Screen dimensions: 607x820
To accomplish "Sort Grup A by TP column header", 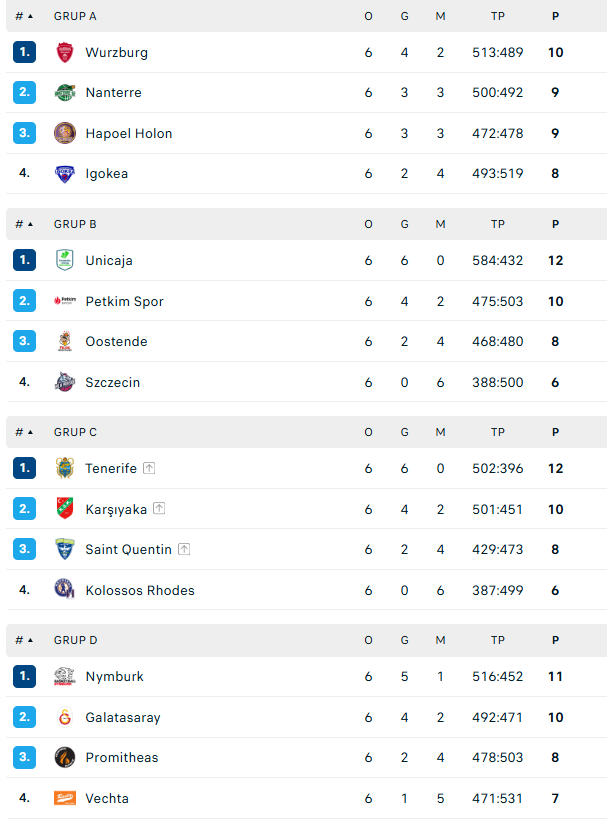I will pyautogui.click(x=498, y=16).
